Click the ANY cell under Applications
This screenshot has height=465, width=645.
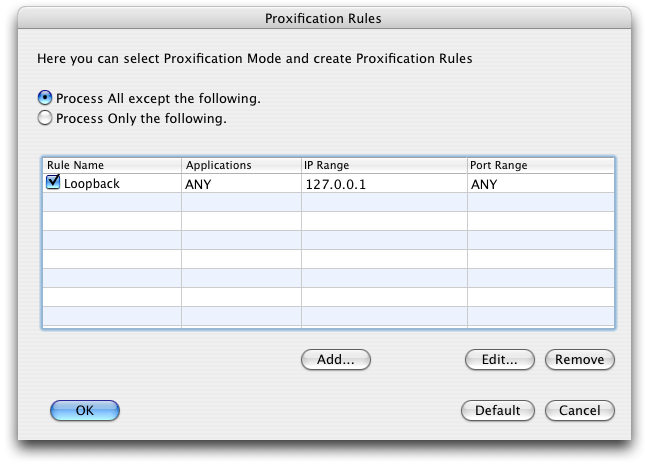198,184
